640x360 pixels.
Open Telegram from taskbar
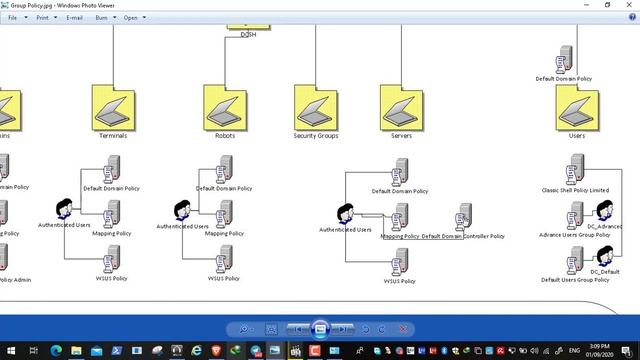256,351
